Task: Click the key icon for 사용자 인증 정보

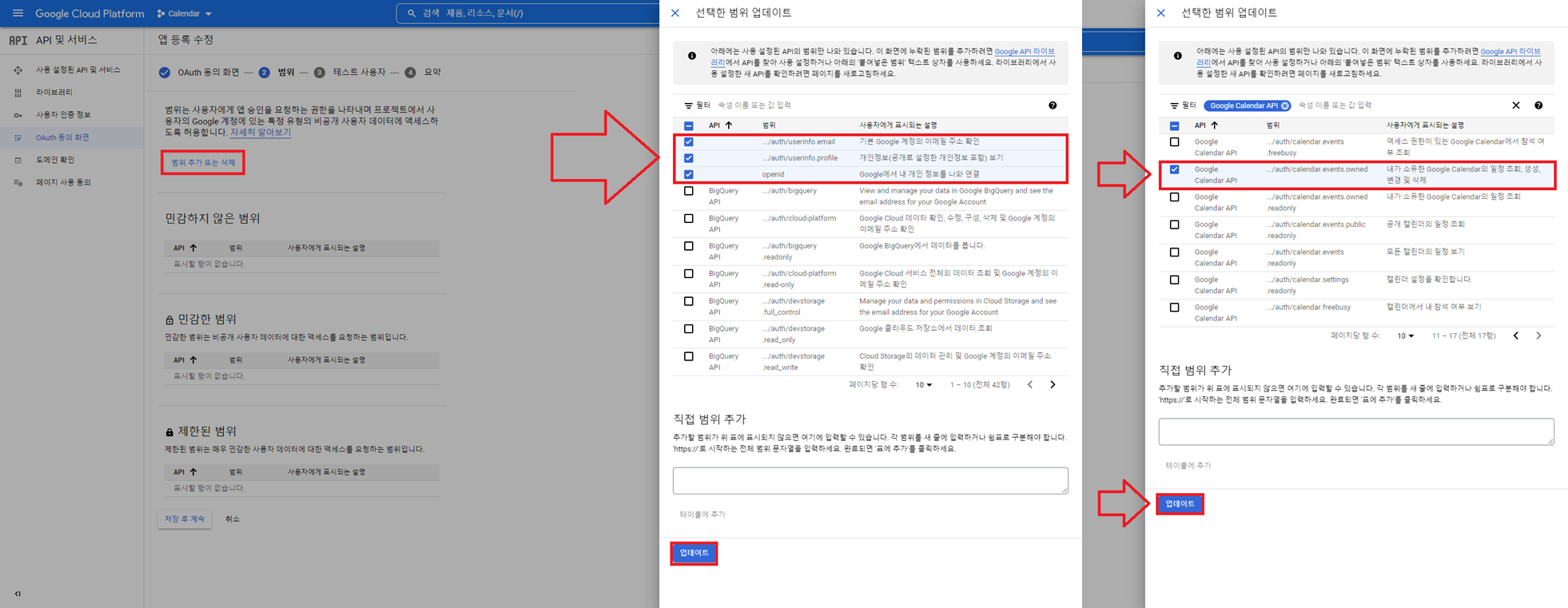Action: [x=18, y=115]
